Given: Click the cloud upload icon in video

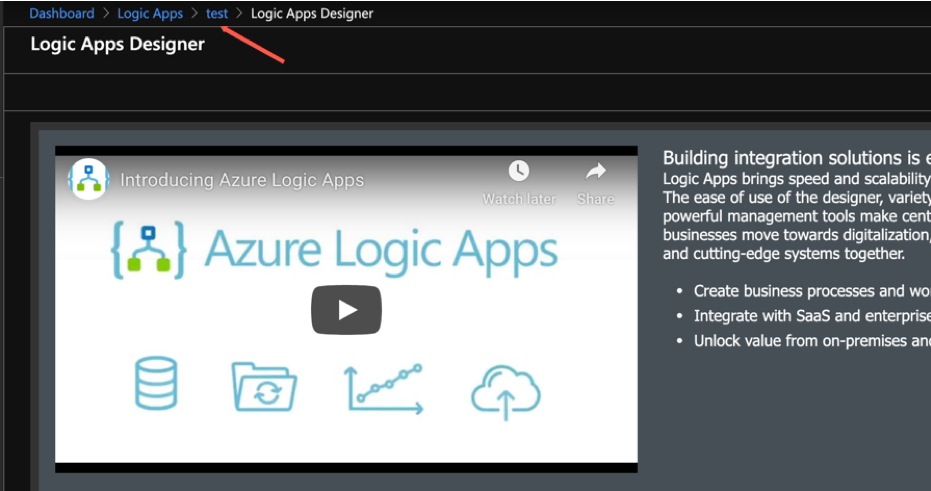Looking at the screenshot, I should [506, 392].
